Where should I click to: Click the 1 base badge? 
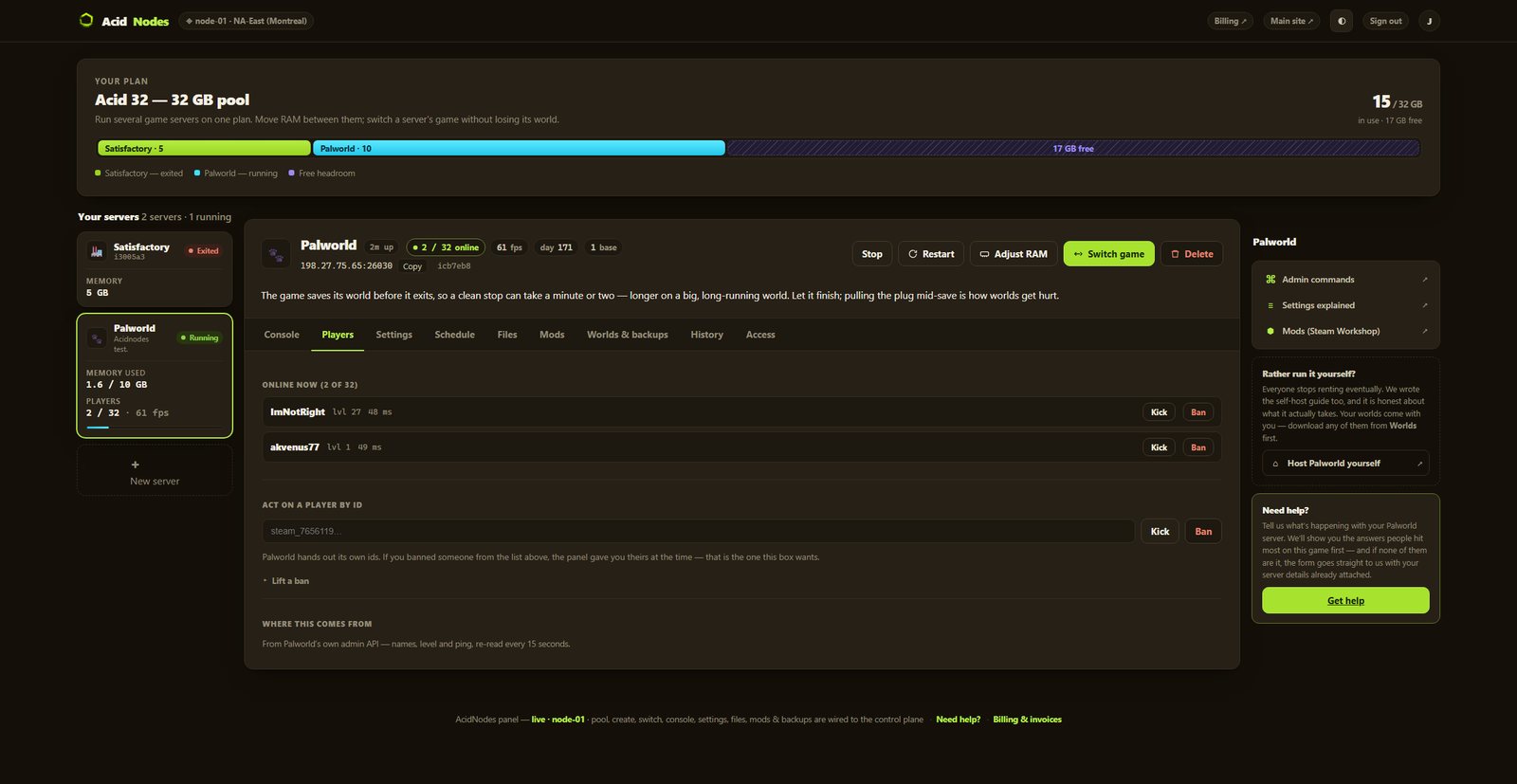coord(603,247)
